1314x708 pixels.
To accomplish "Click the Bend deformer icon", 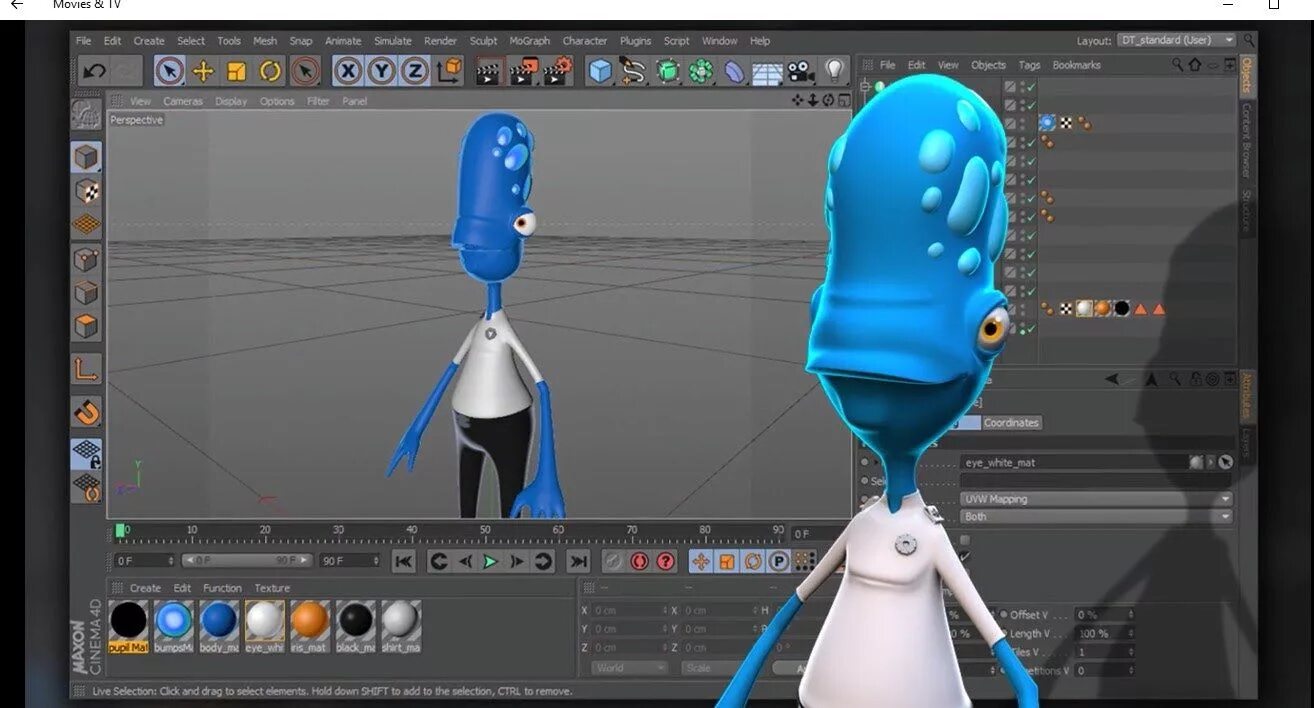I will 735,72.
